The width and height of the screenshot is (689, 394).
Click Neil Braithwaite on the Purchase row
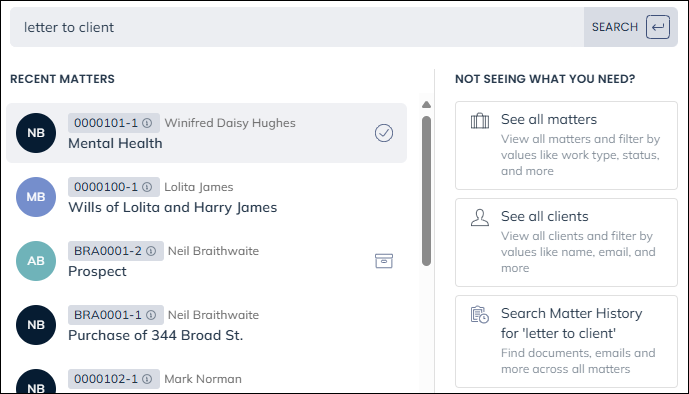pyautogui.click(x=214, y=315)
